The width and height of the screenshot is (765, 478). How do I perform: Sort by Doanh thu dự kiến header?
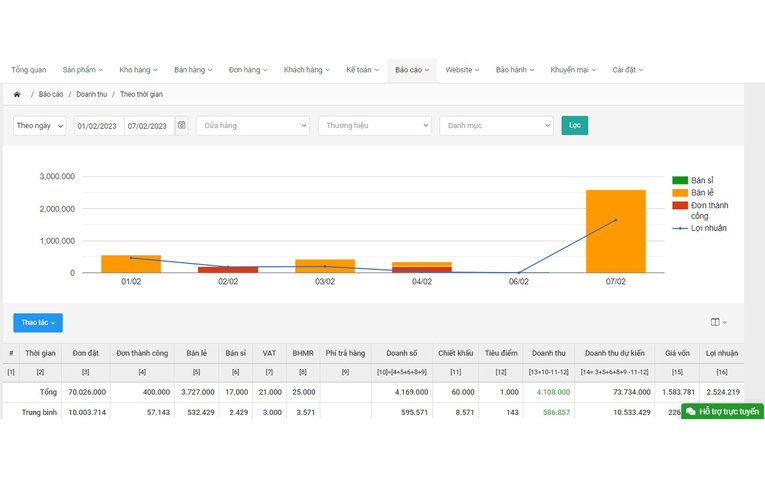615,353
